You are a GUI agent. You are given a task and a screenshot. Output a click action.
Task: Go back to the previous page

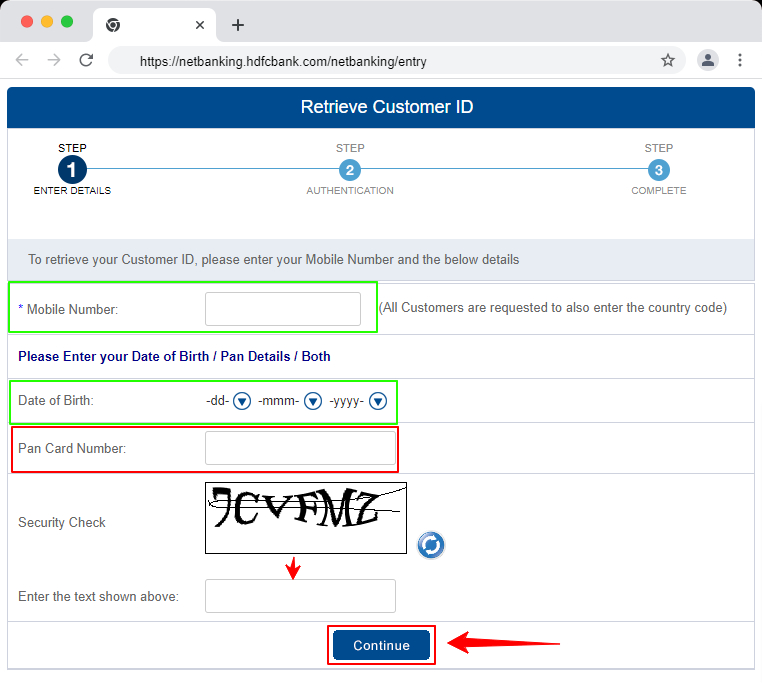point(22,60)
